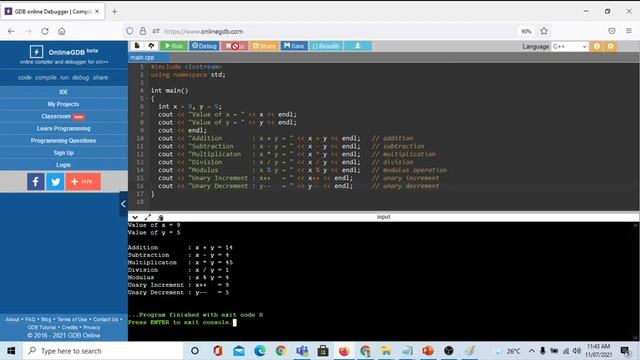Click the shield tracking protection icon
Screen dimensions: 640x360
tap(130, 31)
